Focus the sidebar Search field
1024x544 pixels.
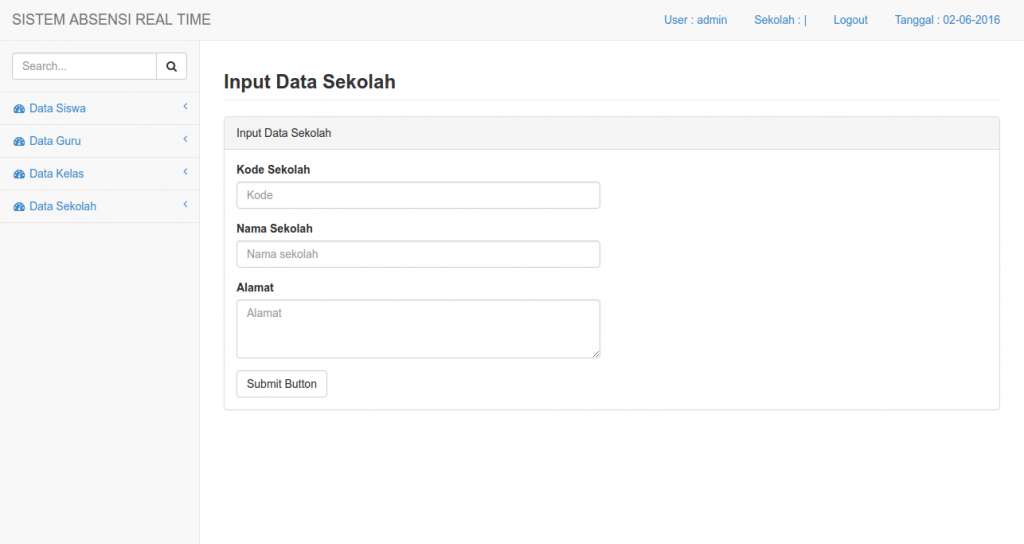[x=84, y=66]
